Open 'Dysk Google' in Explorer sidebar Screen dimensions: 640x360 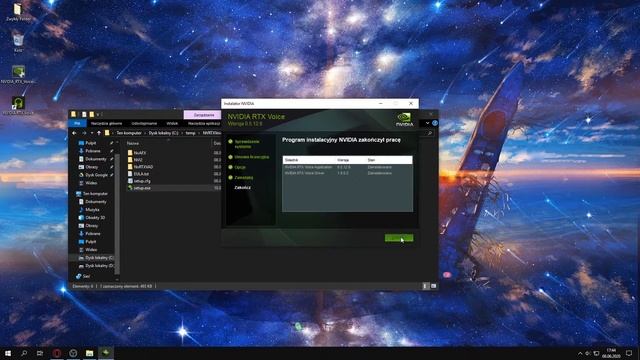point(96,175)
